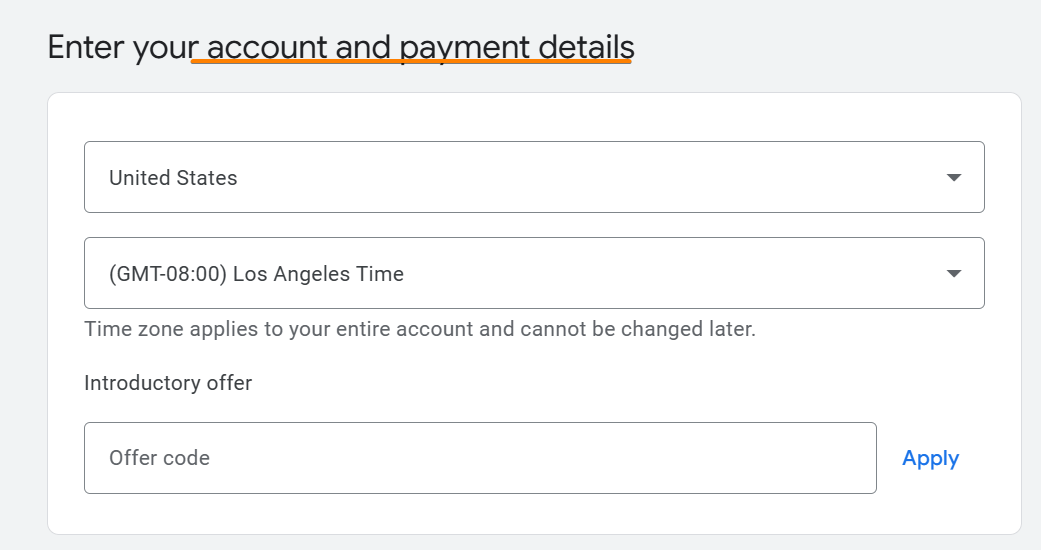Click the country selector's down arrow
1041x550 pixels.
pos(953,178)
